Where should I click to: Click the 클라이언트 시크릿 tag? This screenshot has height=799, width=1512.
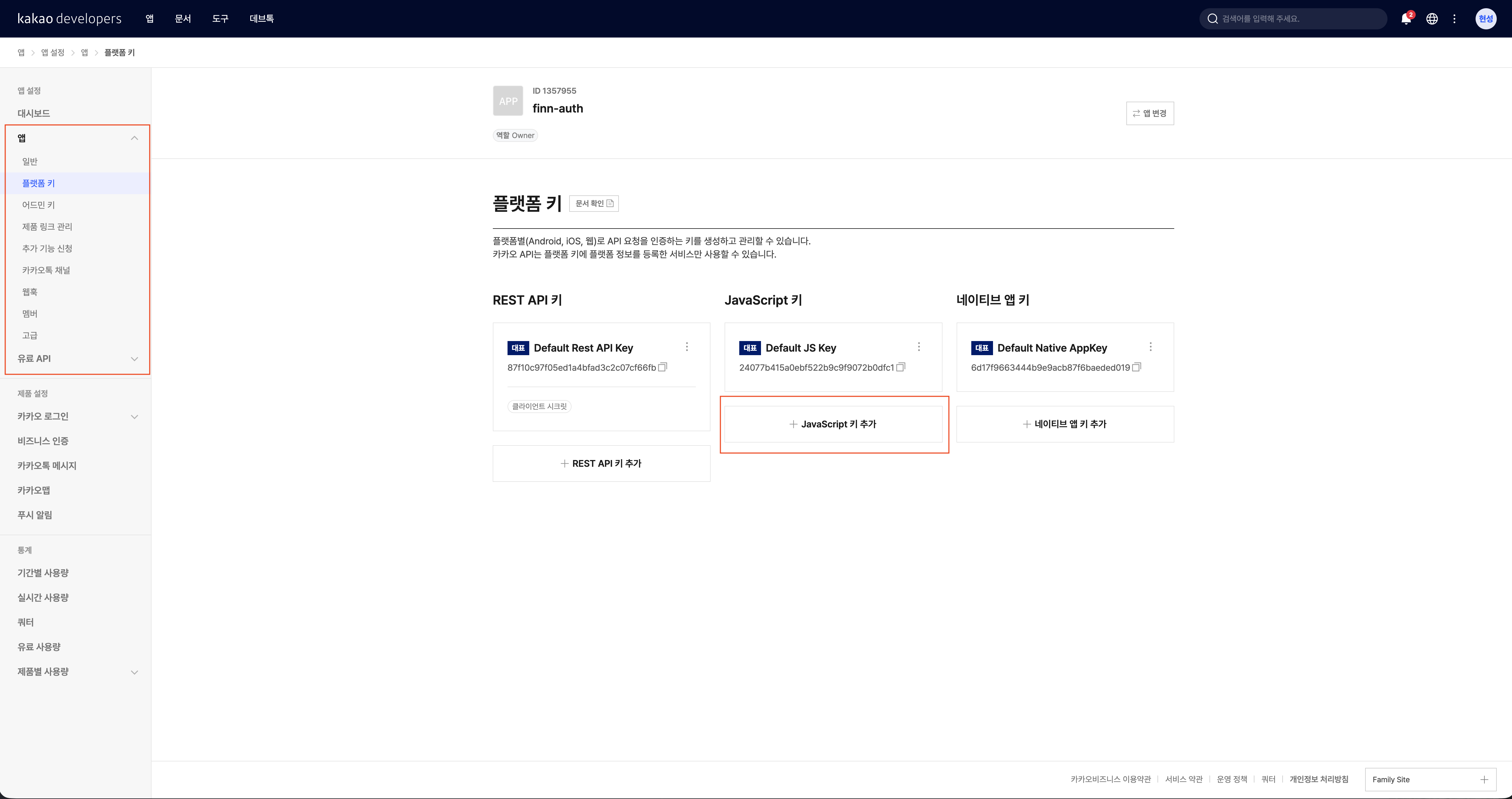click(x=540, y=406)
